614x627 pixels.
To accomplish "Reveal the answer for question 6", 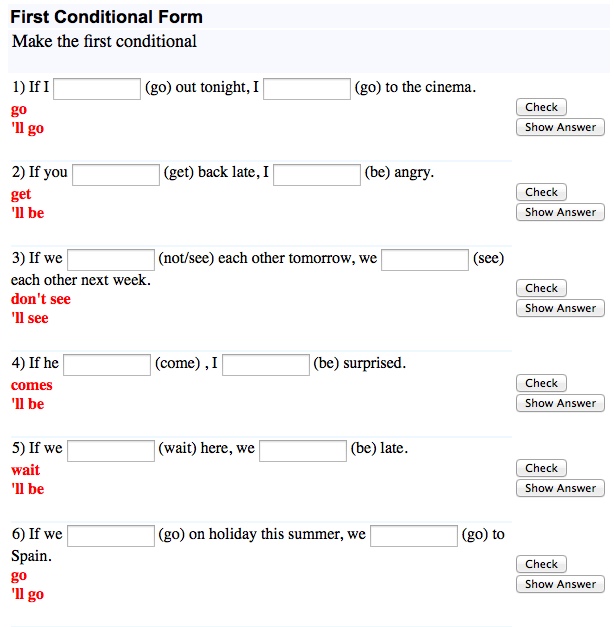I will tap(560, 584).
